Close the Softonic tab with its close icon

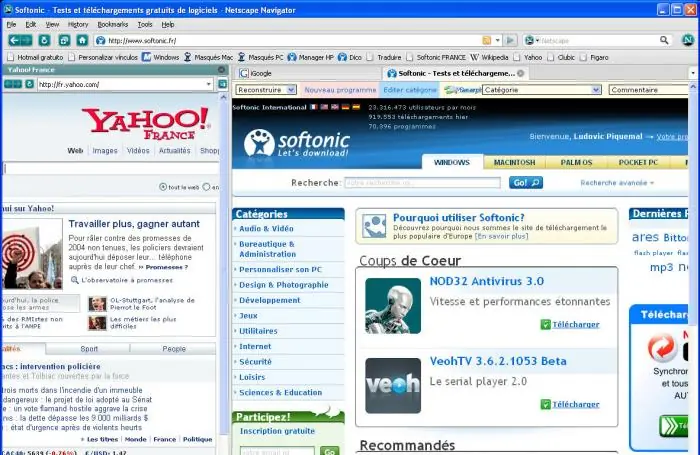click(x=521, y=73)
